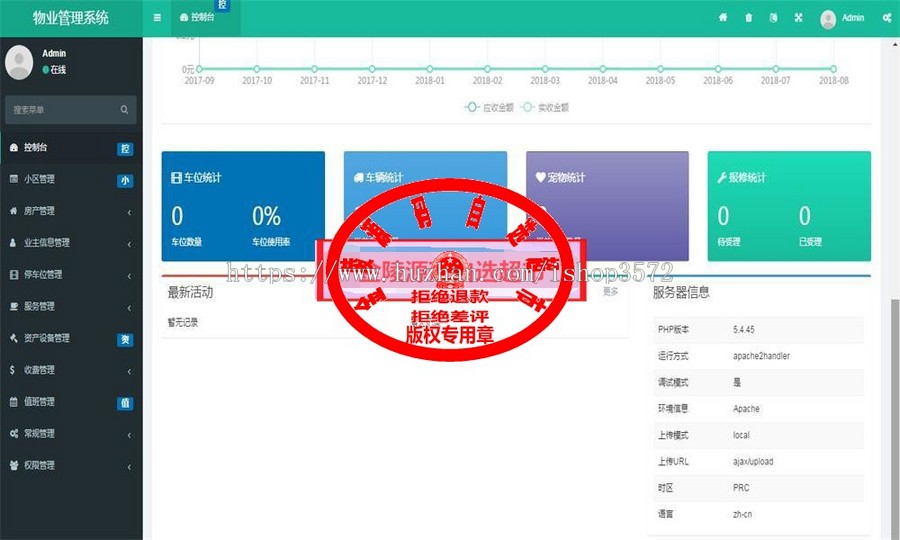Click the 资 badge next to 资产设备管理
The width and height of the screenshot is (900, 540).
pyautogui.click(x=125, y=340)
